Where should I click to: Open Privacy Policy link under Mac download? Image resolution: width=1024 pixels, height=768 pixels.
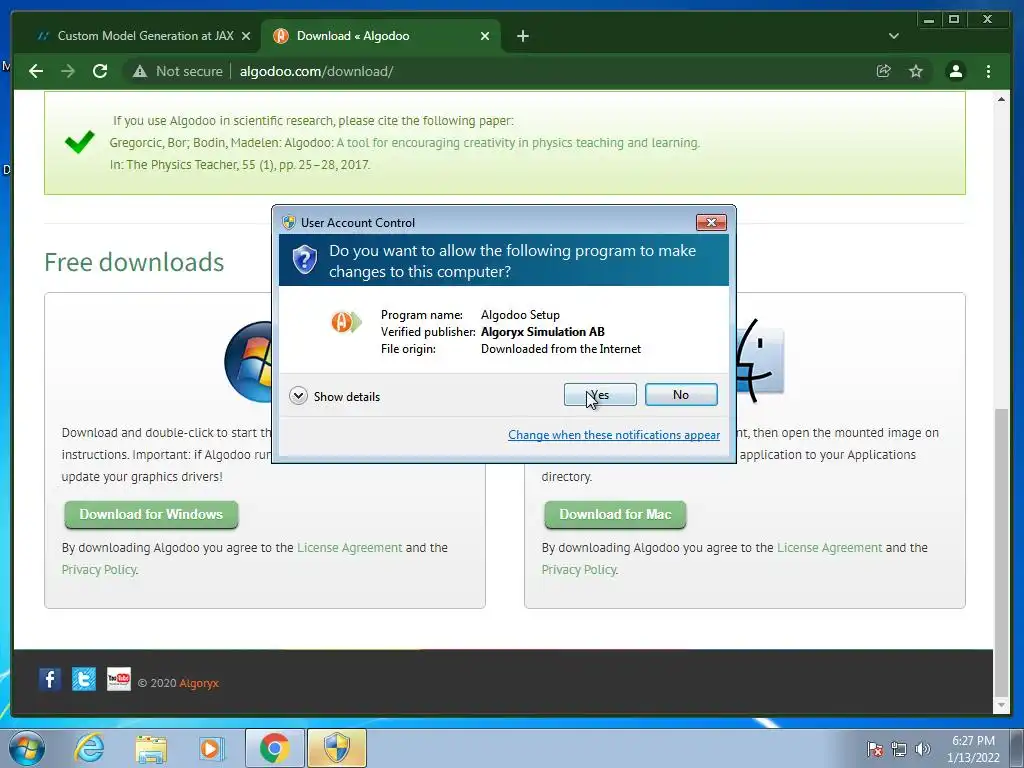579,570
